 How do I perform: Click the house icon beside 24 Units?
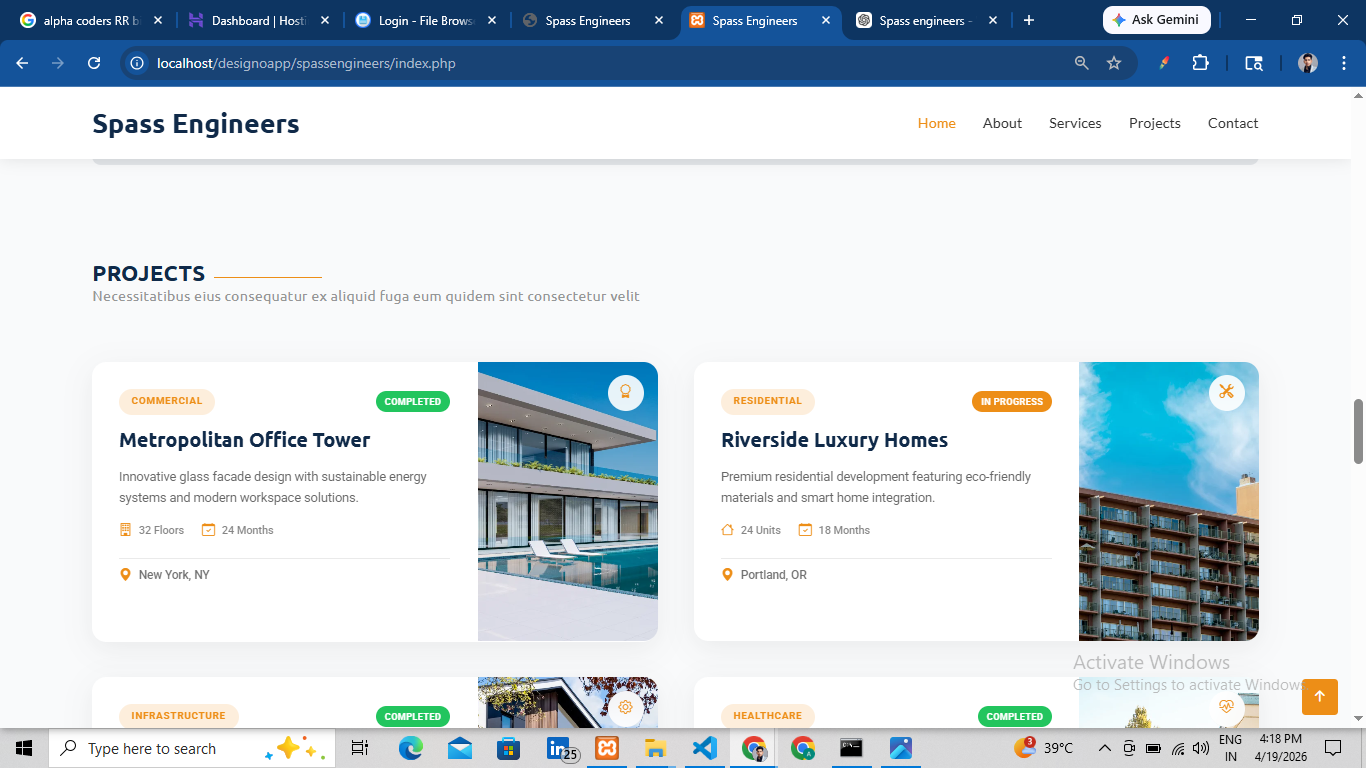click(x=728, y=530)
